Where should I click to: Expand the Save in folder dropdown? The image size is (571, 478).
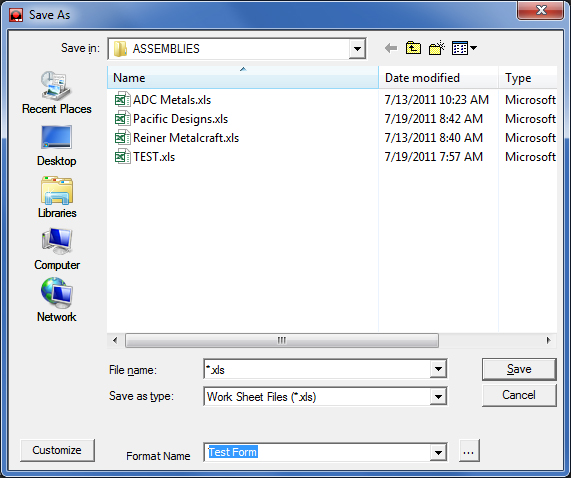point(357,49)
